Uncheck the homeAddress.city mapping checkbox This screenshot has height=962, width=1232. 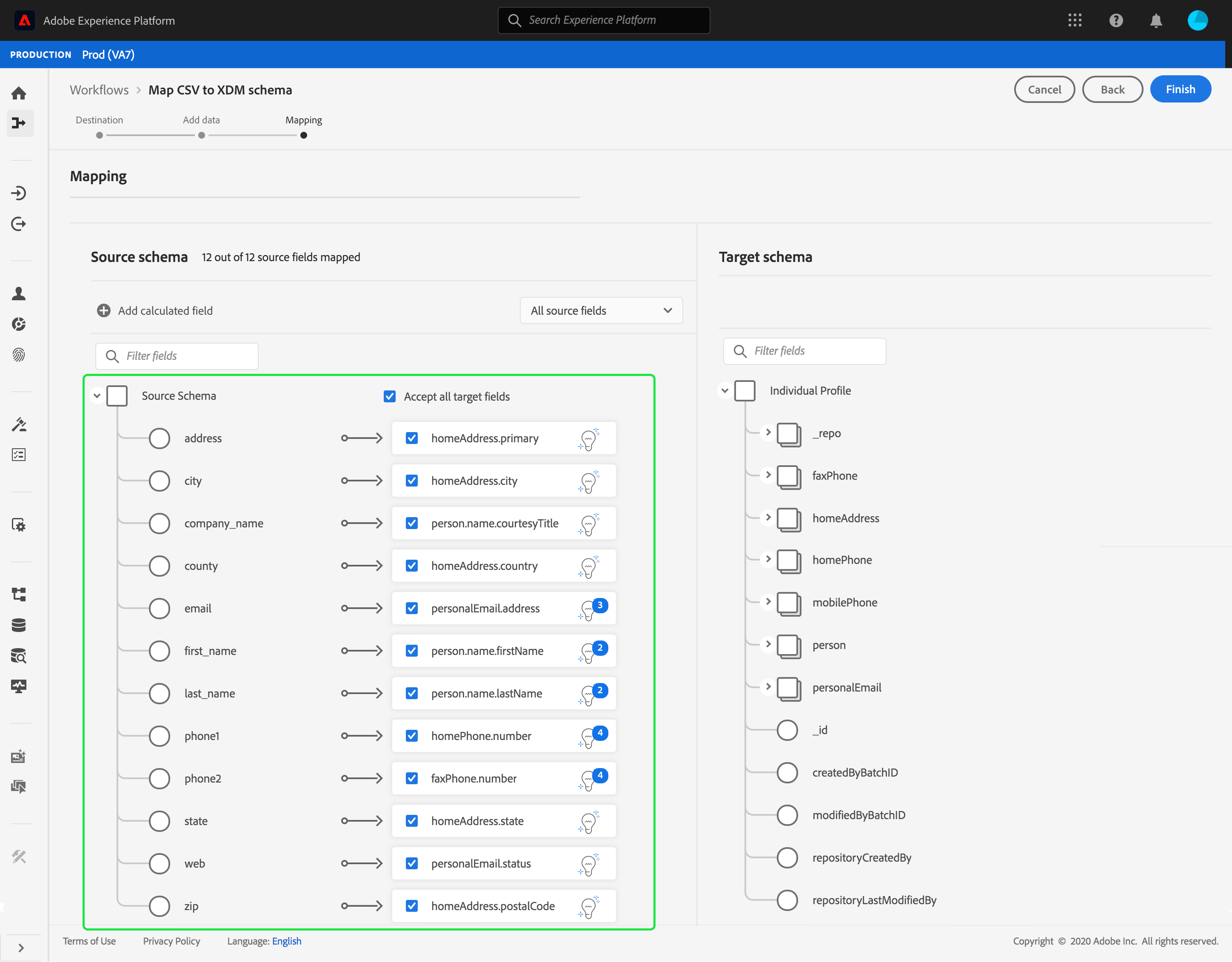click(x=412, y=481)
